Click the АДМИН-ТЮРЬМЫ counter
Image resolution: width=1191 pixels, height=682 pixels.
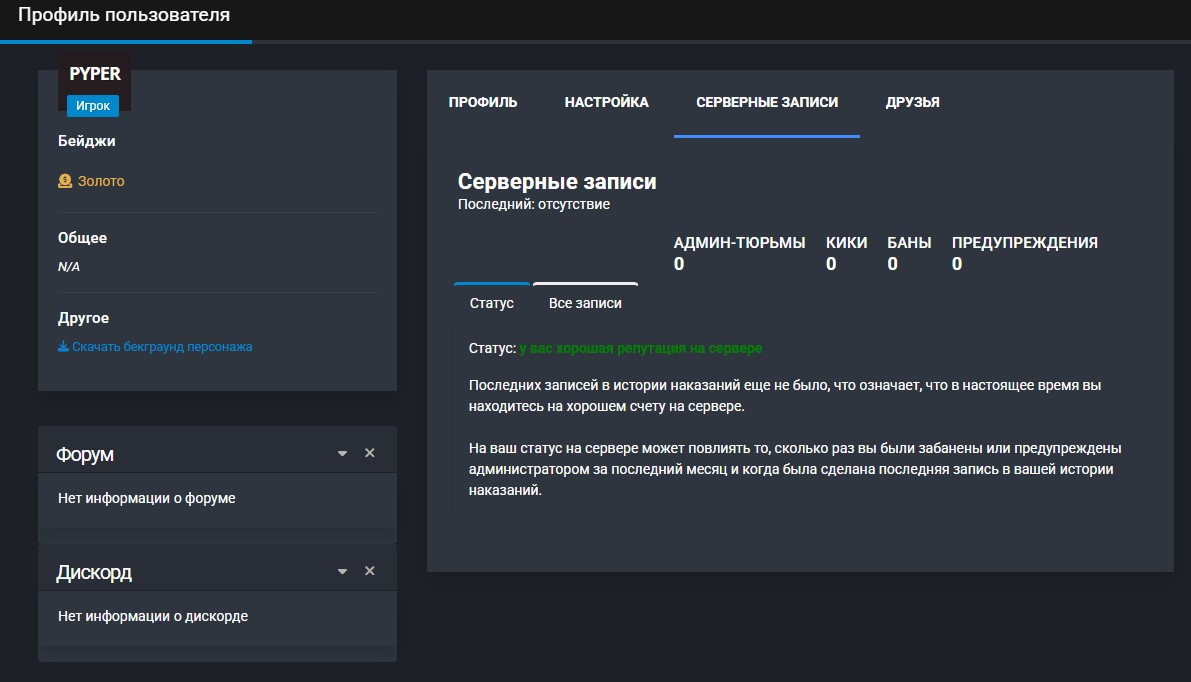(x=739, y=253)
